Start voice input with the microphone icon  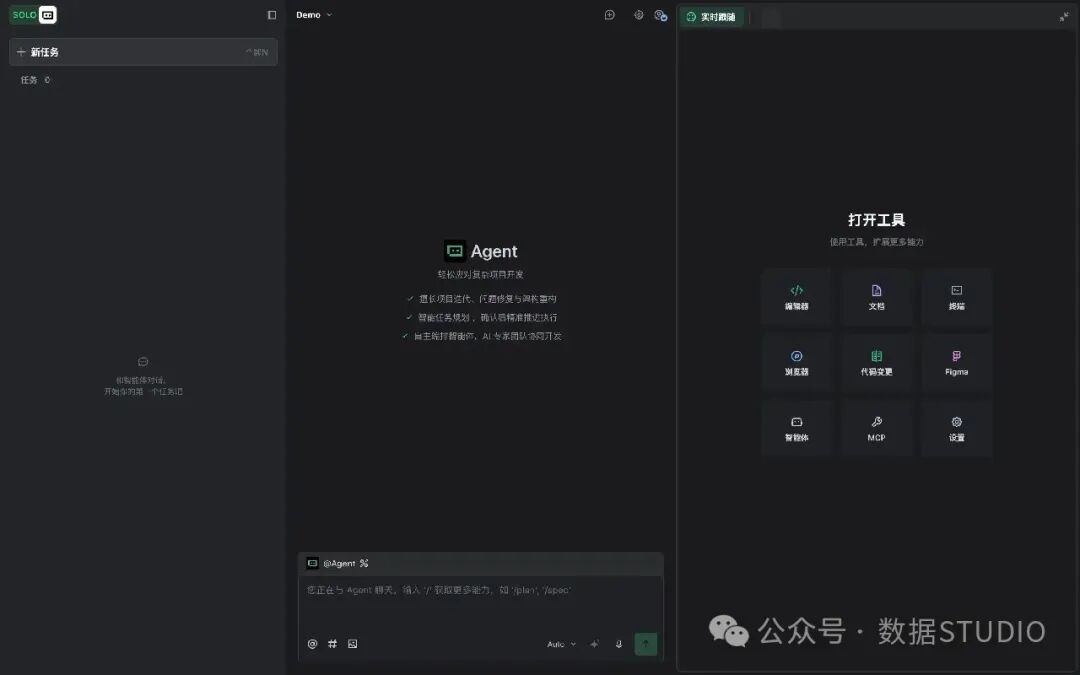tap(619, 644)
